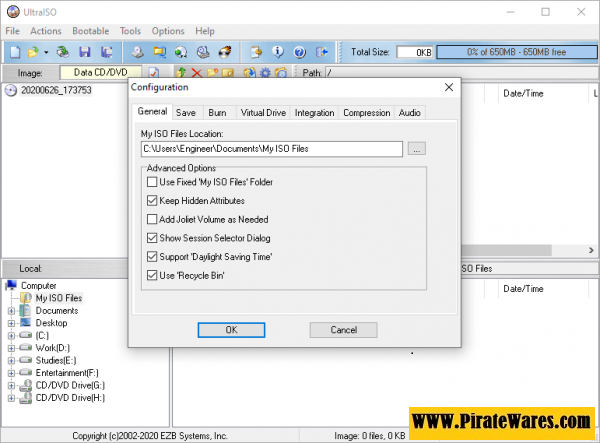The width and height of the screenshot is (600, 443).
Task: Open the Bootable menu
Action: (x=89, y=31)
